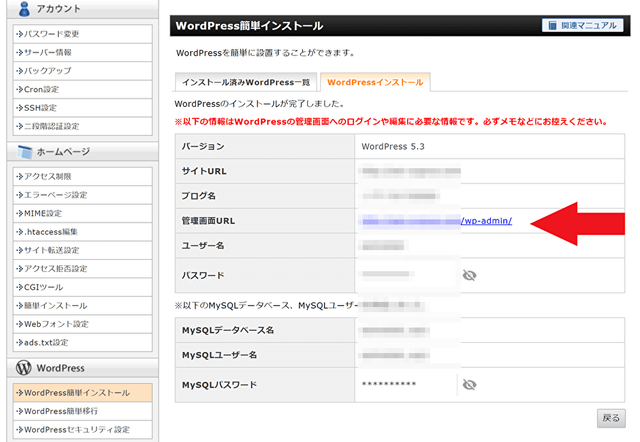Click the red warning notice text

tap(391, 122)
